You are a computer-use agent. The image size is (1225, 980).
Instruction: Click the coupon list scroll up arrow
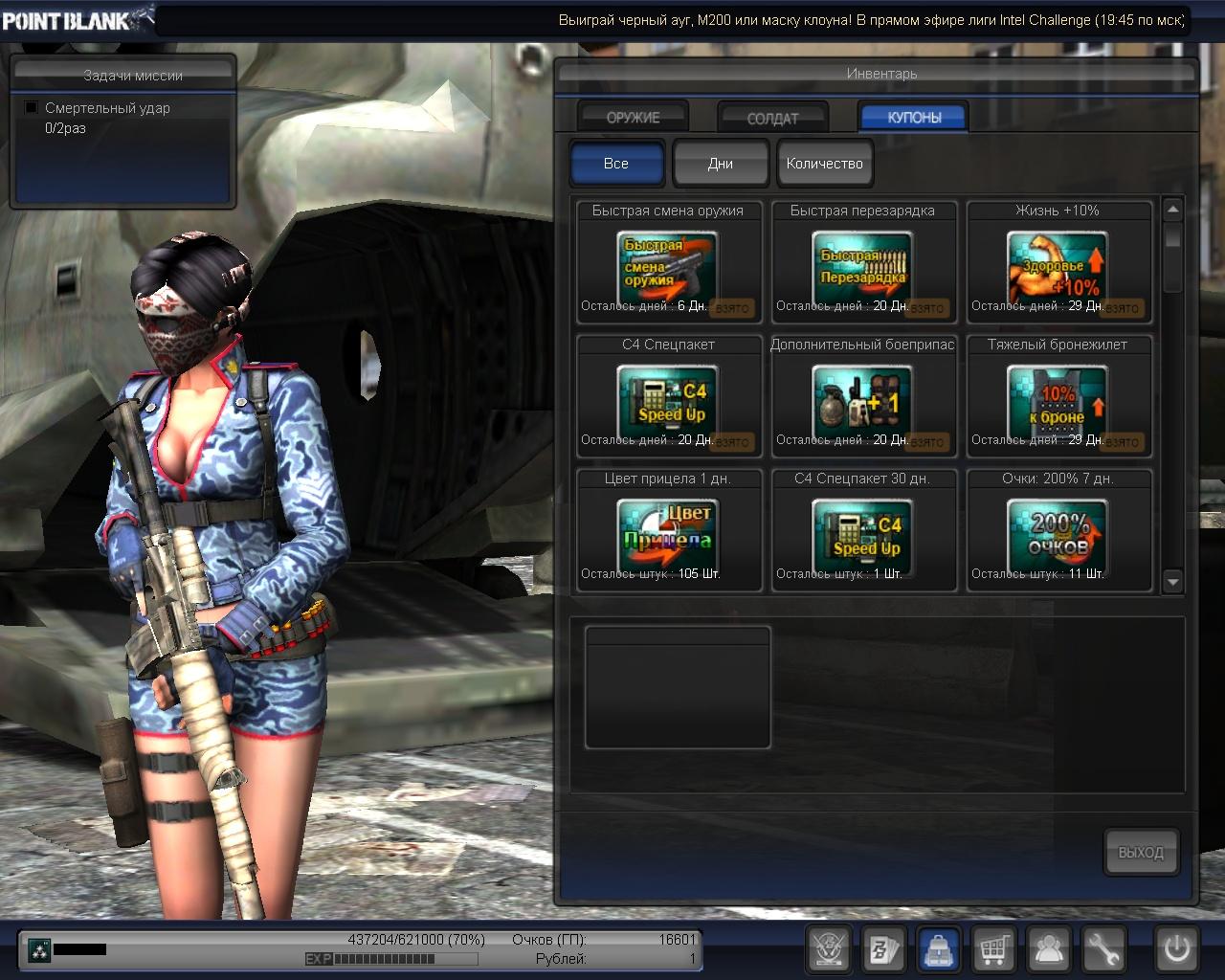(x=1173, y=210)
